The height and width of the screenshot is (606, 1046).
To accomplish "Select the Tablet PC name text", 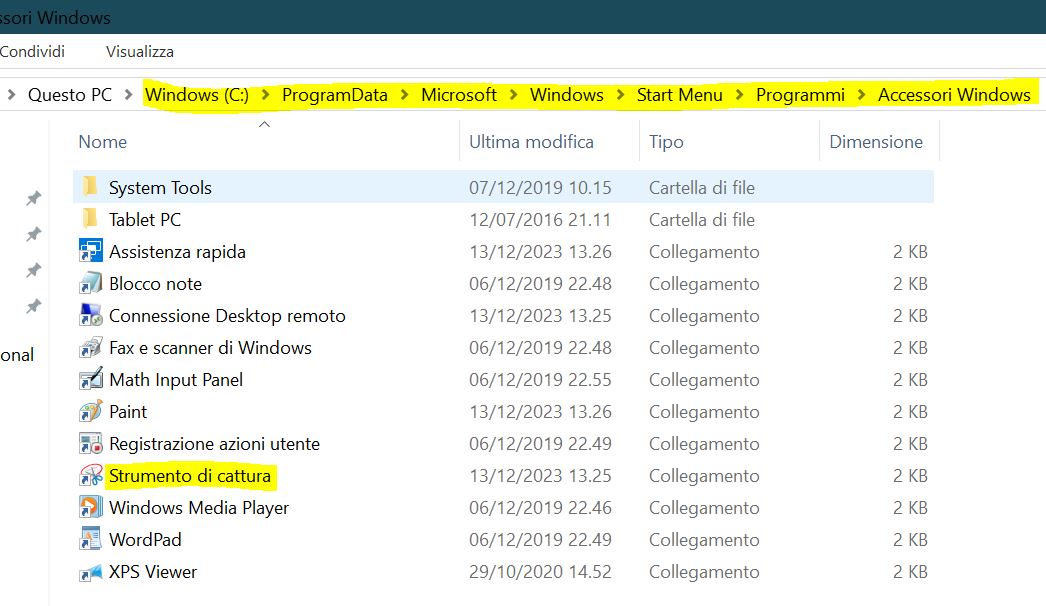I will 145,220.
